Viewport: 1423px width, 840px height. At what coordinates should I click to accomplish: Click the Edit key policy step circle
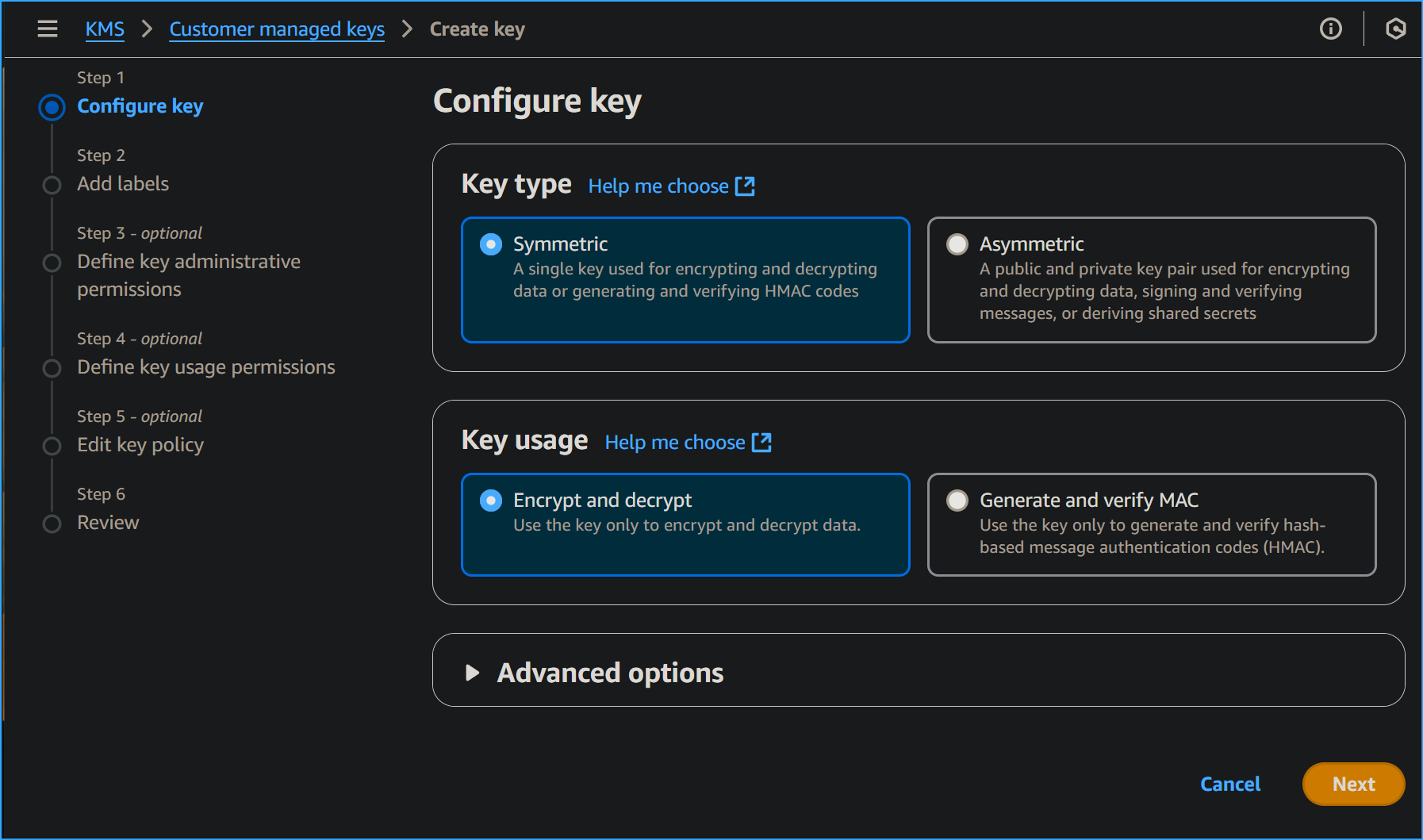[x=52, y=446]
